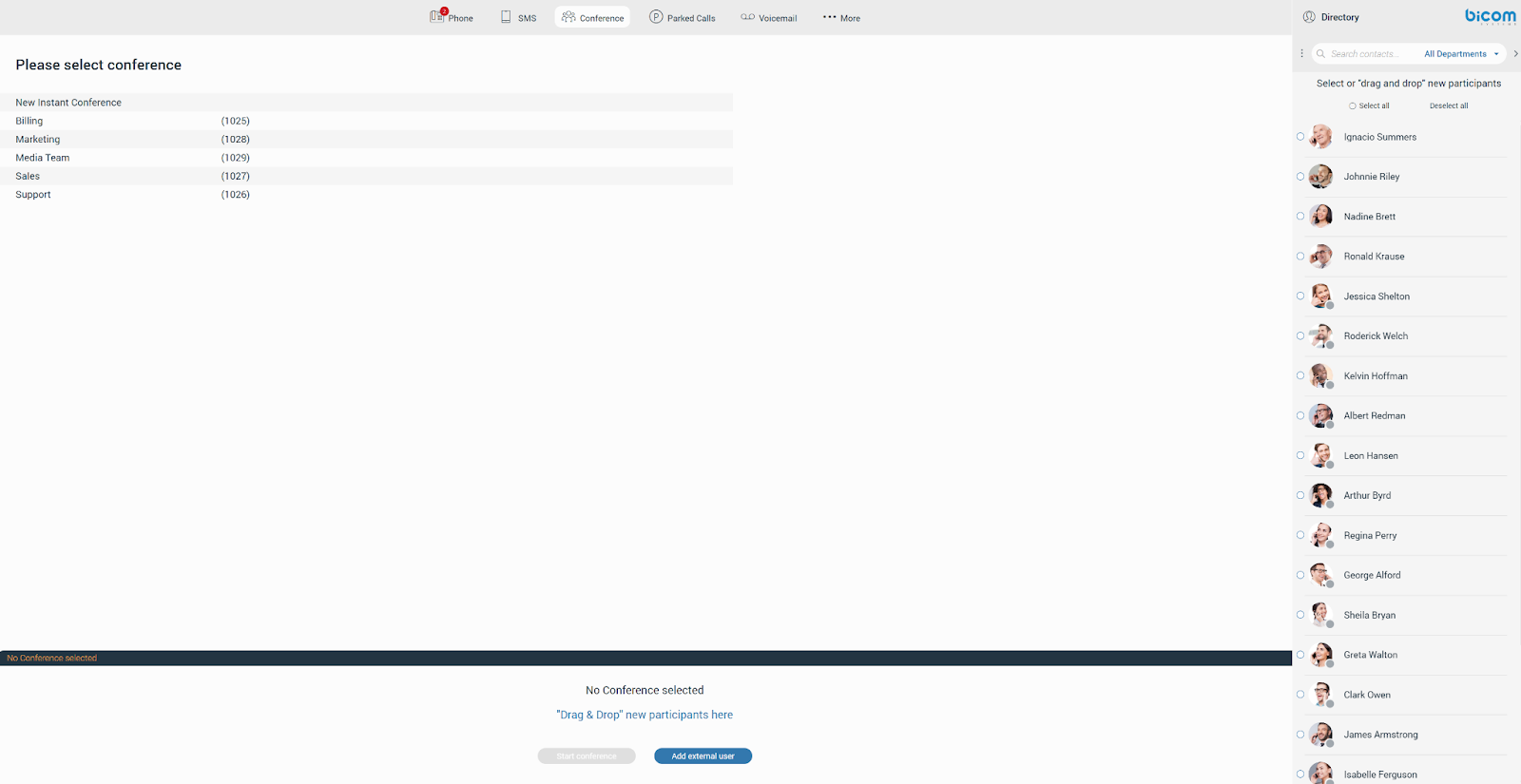Screen dimensions: 1521x784
Task: Click Johnnie Riley avatar
Action: coord(1320,177)
